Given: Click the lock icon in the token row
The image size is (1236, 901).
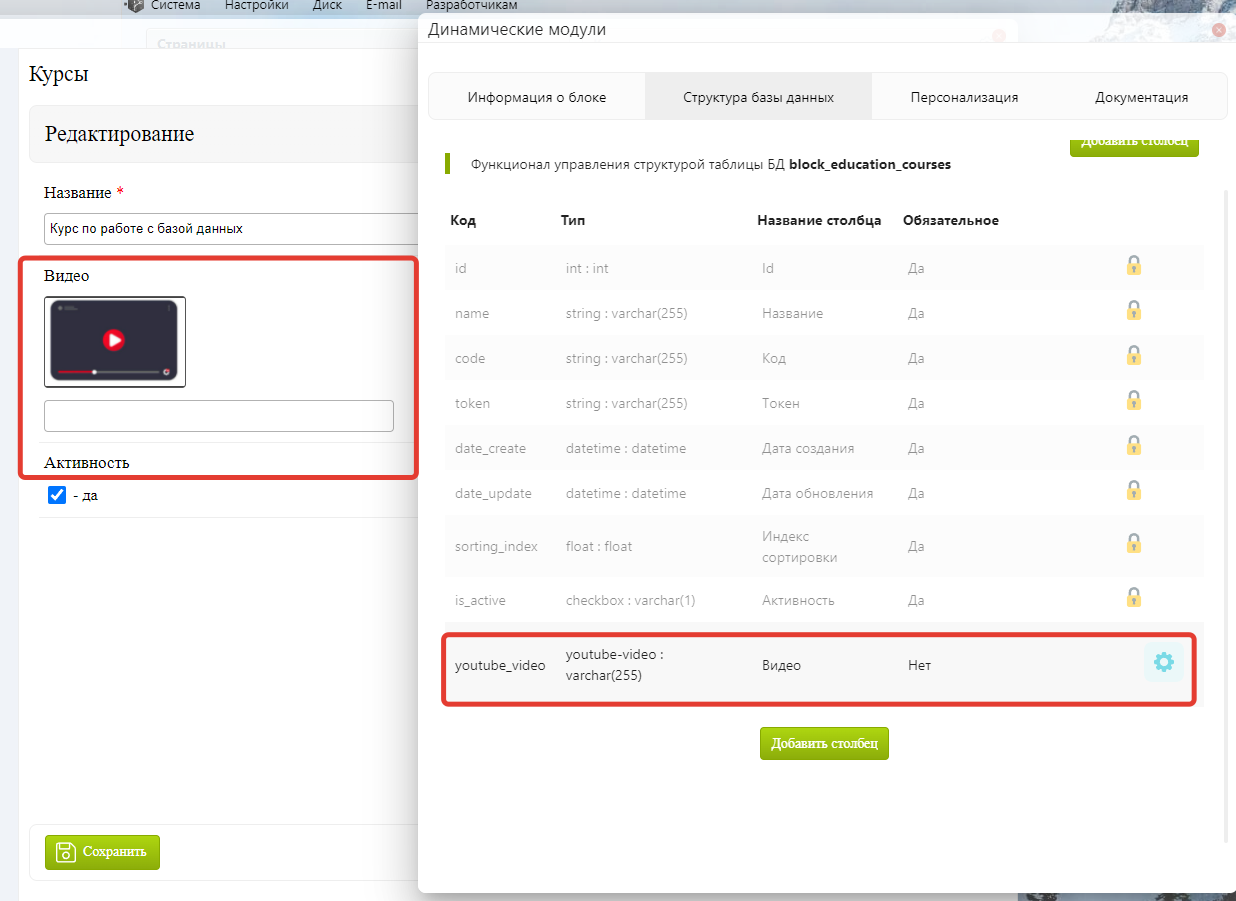Looking at the screenshot, I should tap(1133, 401).
